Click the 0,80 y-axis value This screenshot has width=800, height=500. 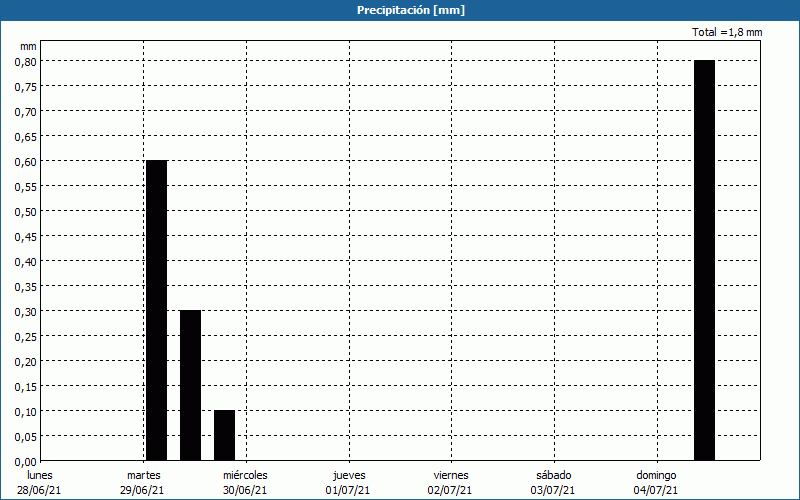click(26, 62)
